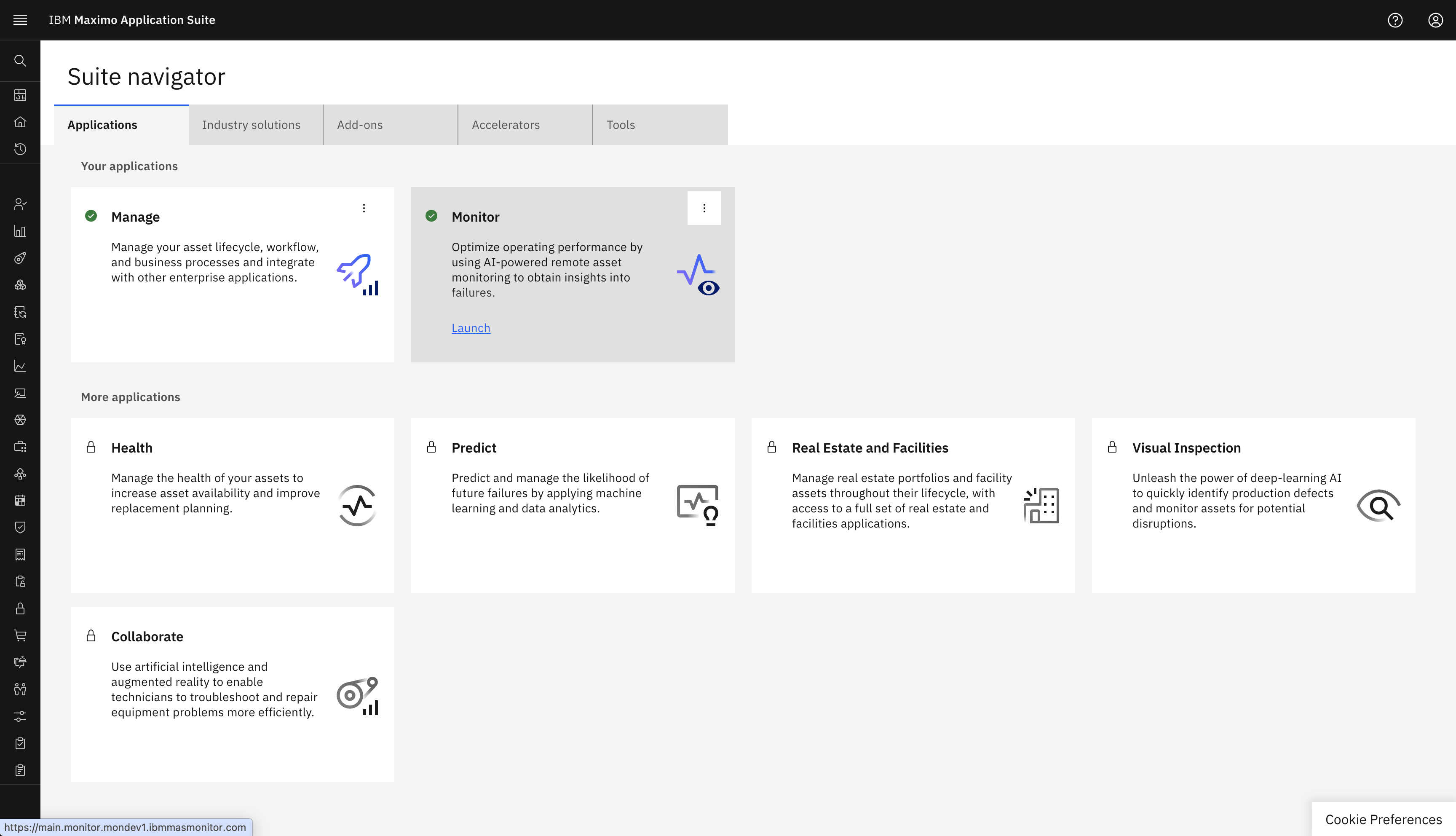Click the workflow diamond sidebar icon
Viewport: 1456px width, 836px height.
tap(20, 474)
